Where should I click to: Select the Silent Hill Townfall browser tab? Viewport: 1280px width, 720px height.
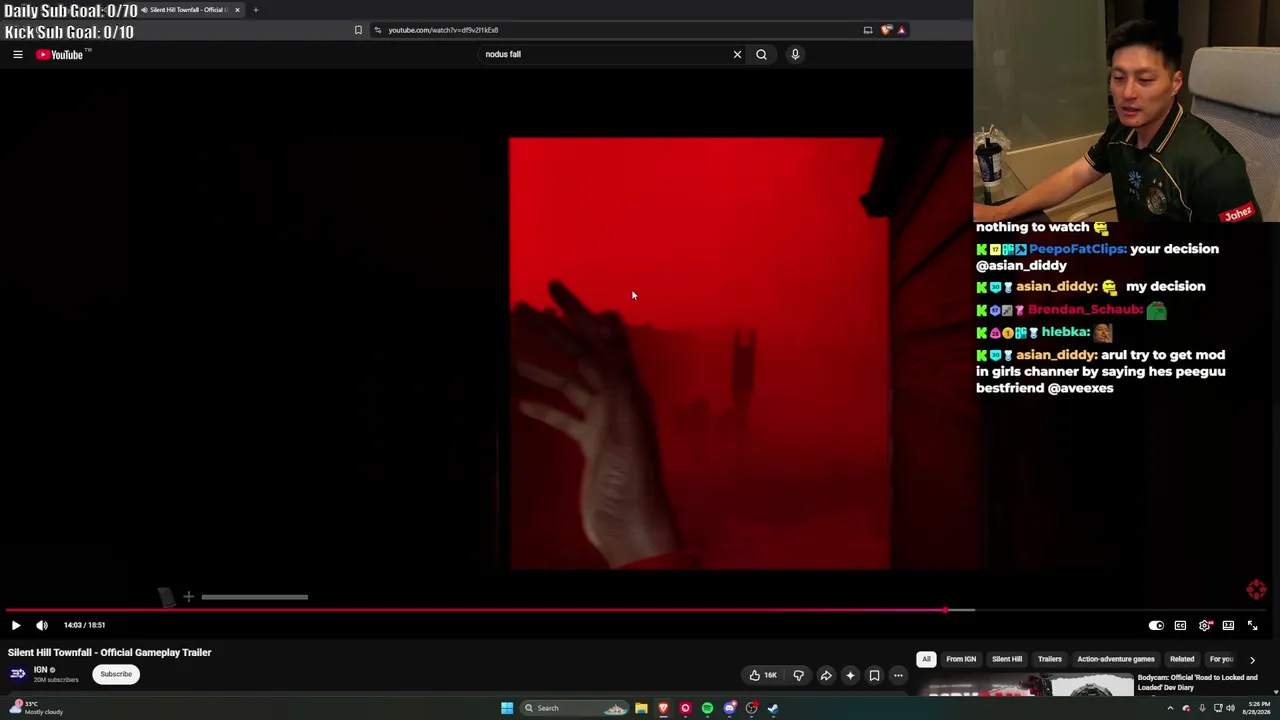click(x=190, y=10)
